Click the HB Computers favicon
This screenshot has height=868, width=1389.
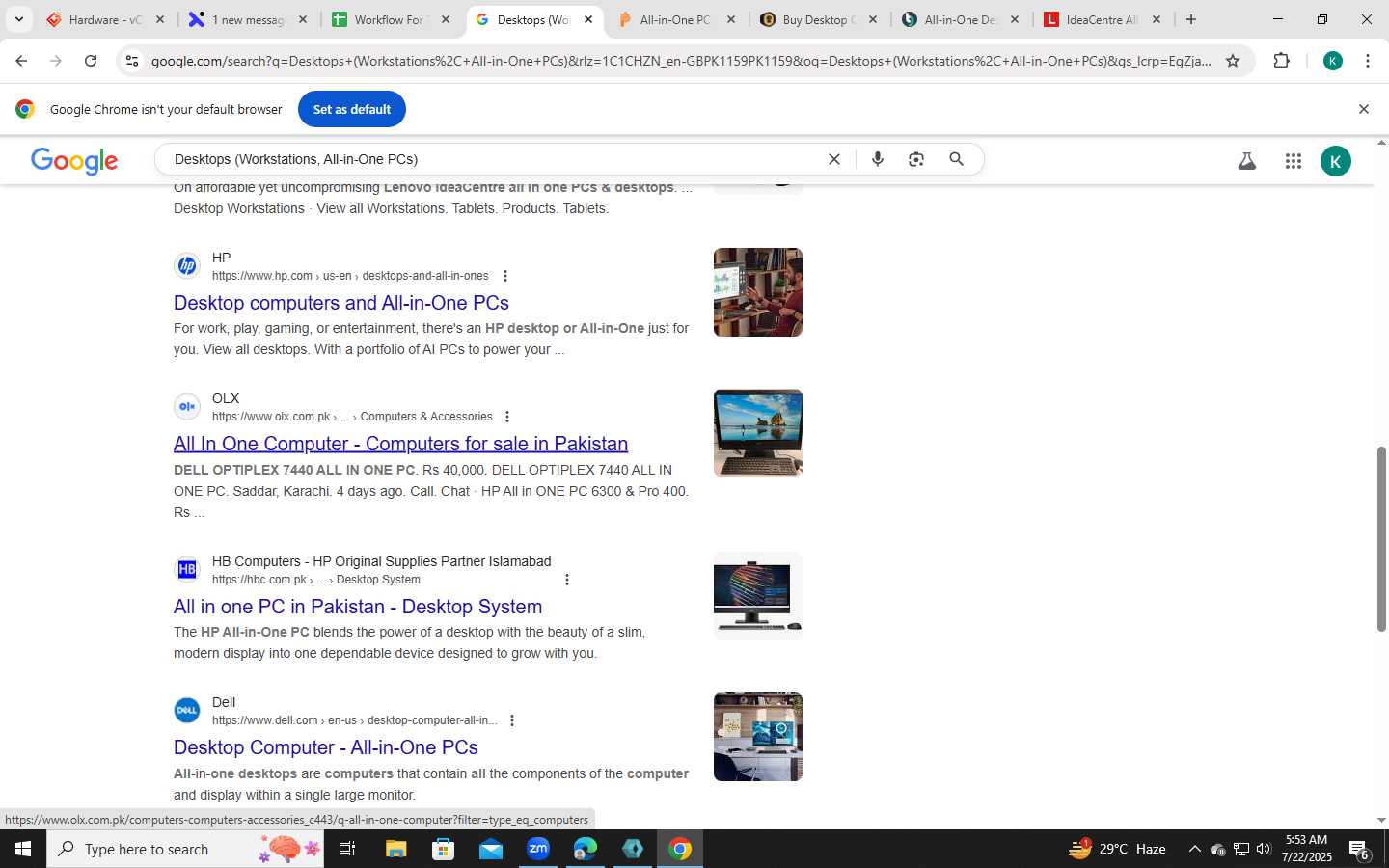point(187,569)
